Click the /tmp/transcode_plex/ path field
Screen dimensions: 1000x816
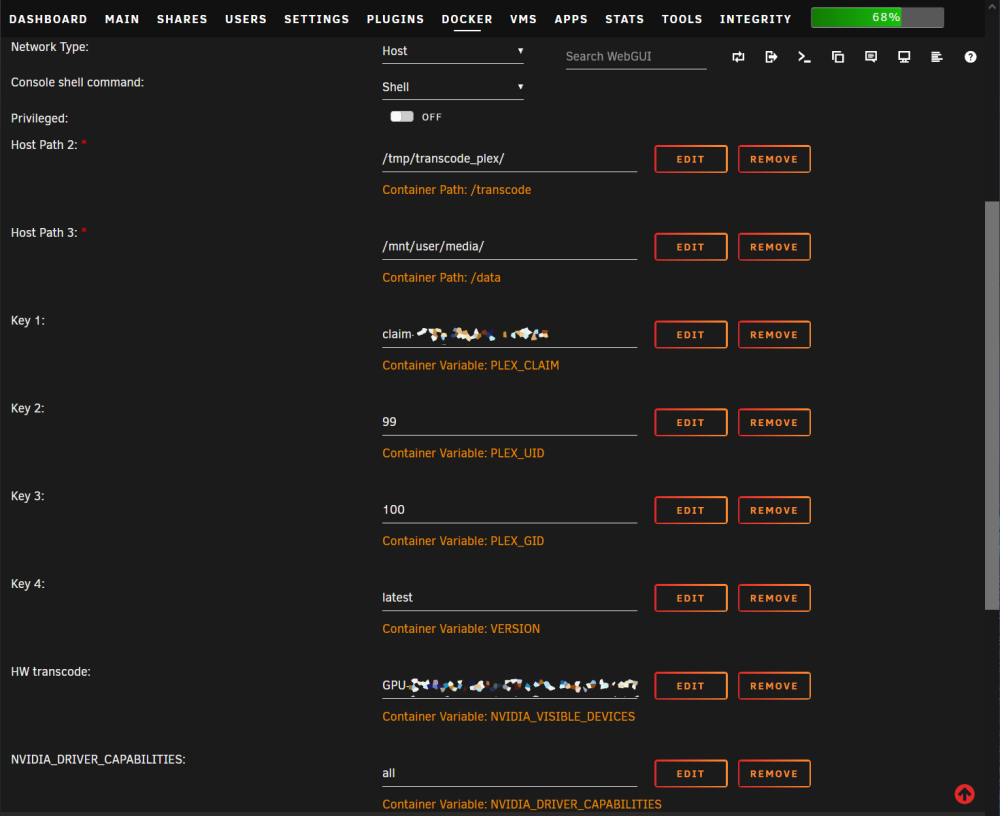pos(510,159)
